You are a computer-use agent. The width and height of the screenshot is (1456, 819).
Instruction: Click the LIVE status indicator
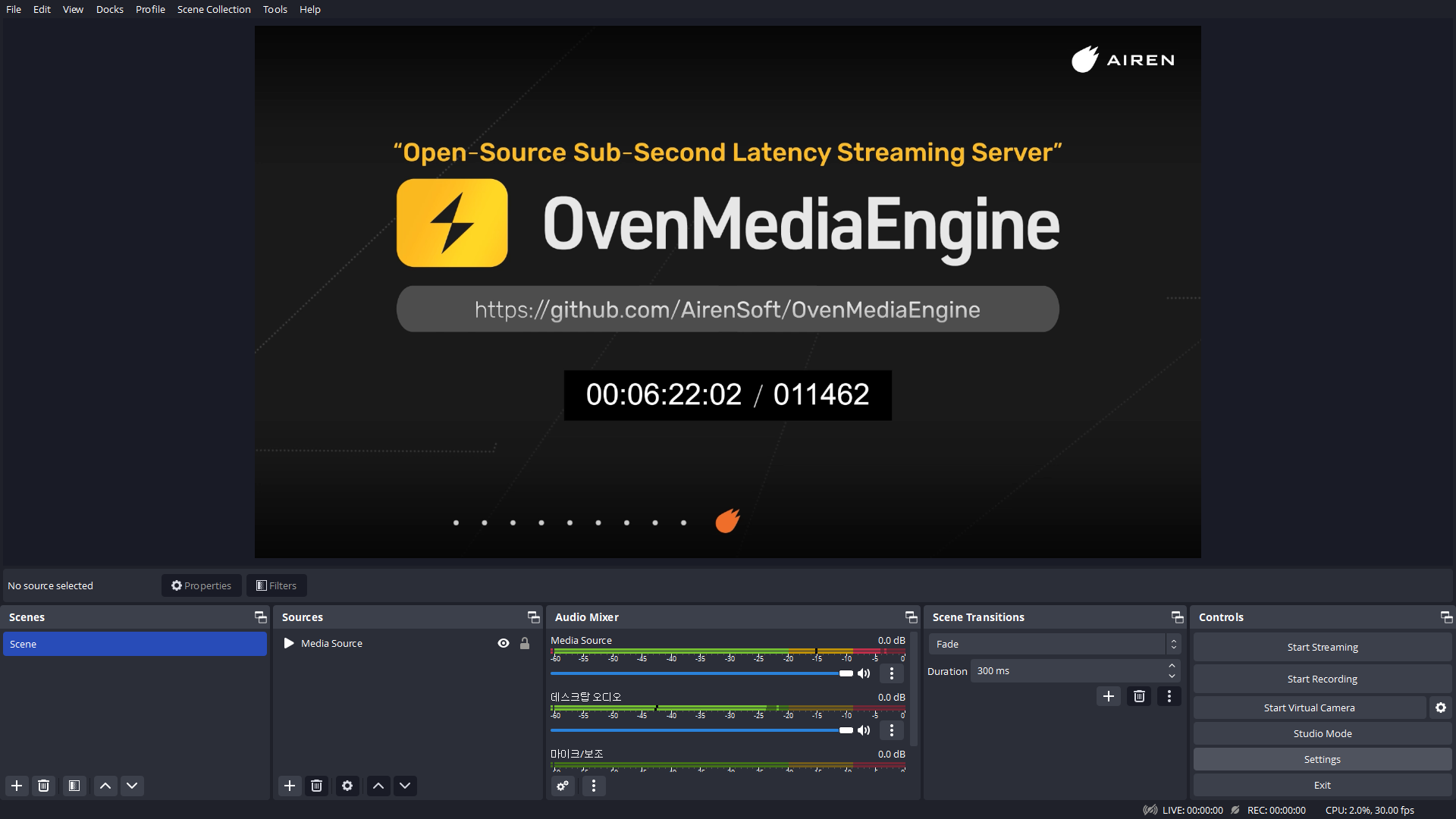coord(1183,810)
